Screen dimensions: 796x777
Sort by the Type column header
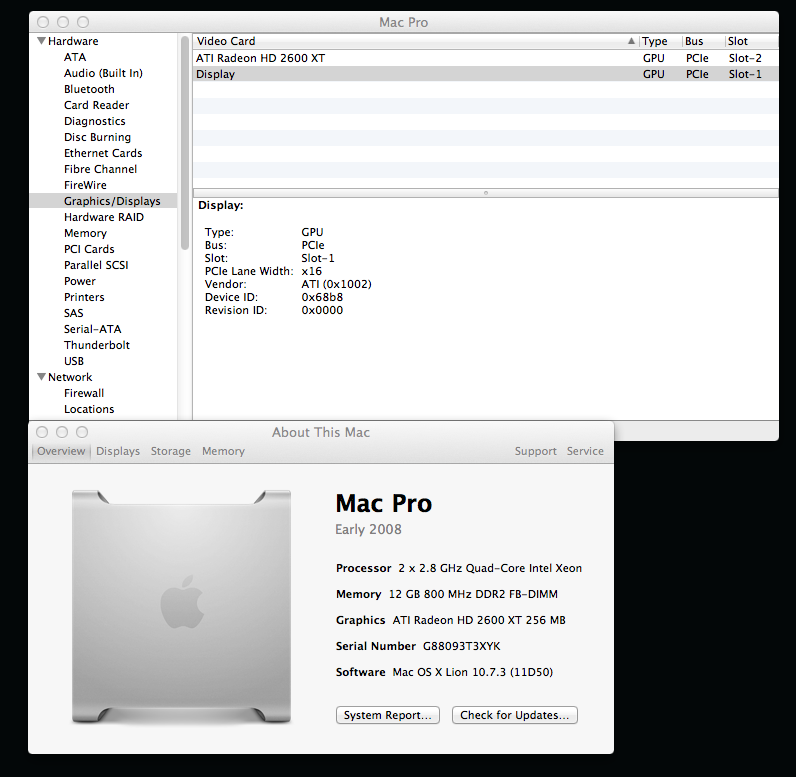pos(660,41)
